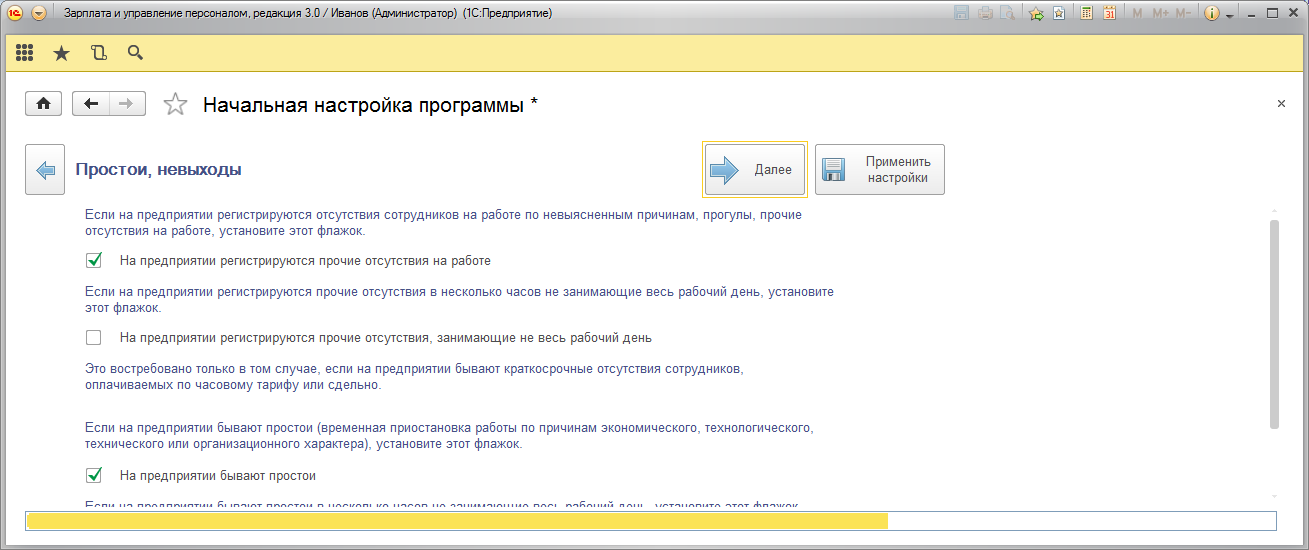Image resolution: width=1309 pixels, height=550 pixels.
Task: Open Favorites with the black star icon
Action: pos(61,53)
